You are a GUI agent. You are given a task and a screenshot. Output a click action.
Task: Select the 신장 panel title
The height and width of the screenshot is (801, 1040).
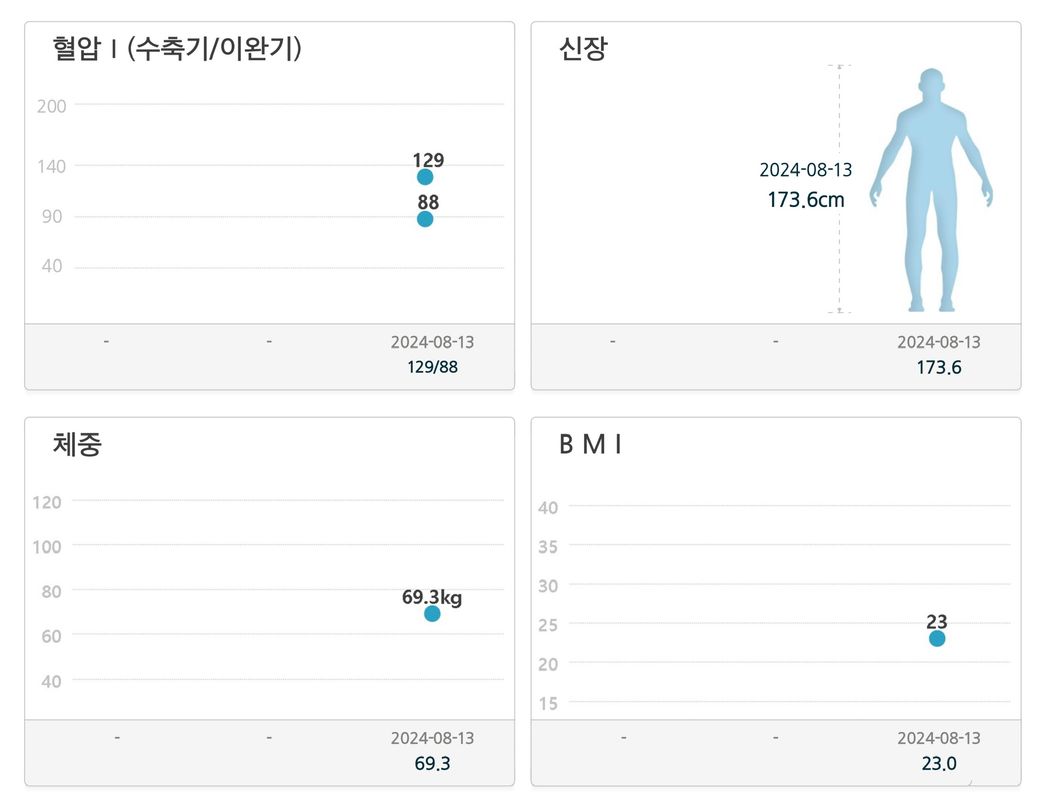[x=583, y=49]
